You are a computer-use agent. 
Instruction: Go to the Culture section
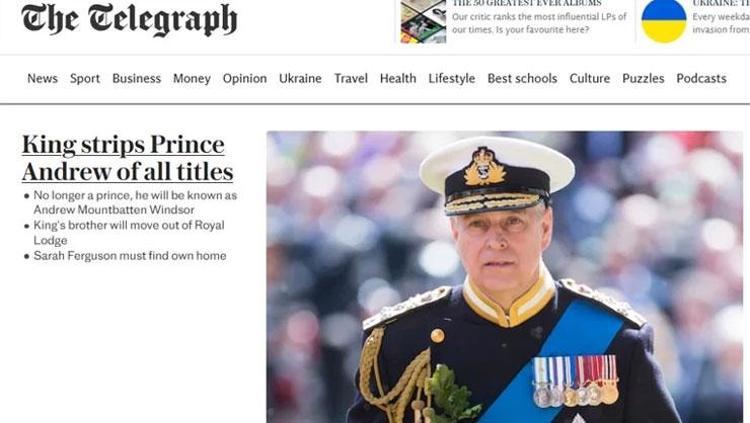[x=589, y=78]
